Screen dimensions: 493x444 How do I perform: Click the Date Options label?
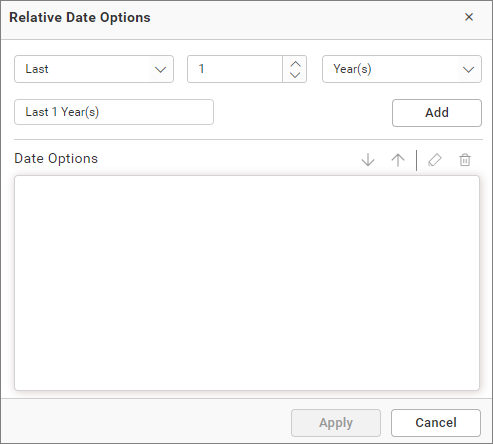[56, 158]
